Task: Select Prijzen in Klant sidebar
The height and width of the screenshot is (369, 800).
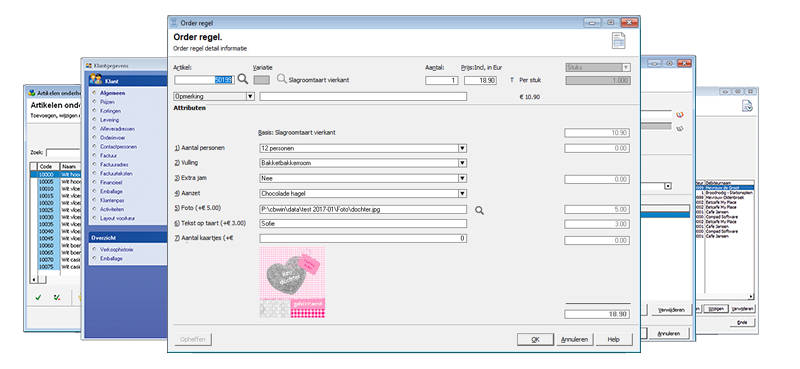Action: point(108,102)
